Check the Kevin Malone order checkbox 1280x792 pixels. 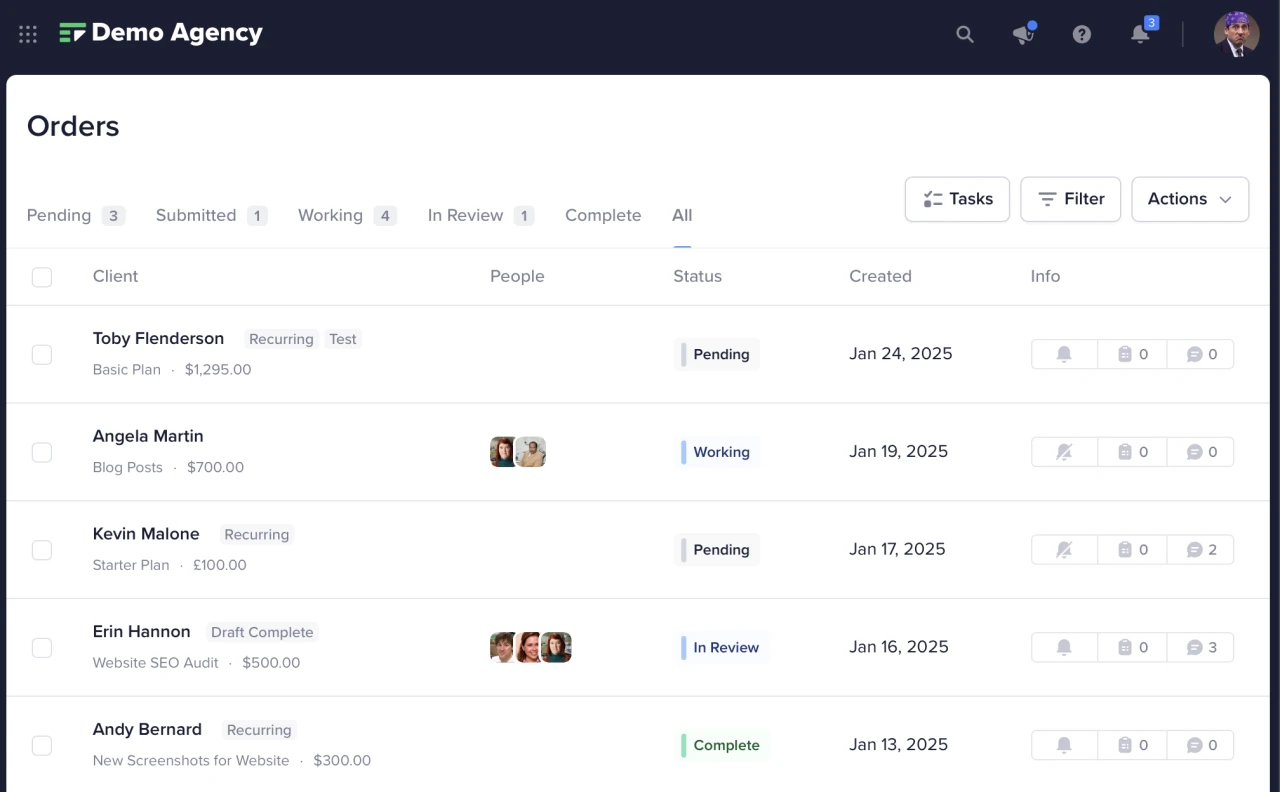42,550
